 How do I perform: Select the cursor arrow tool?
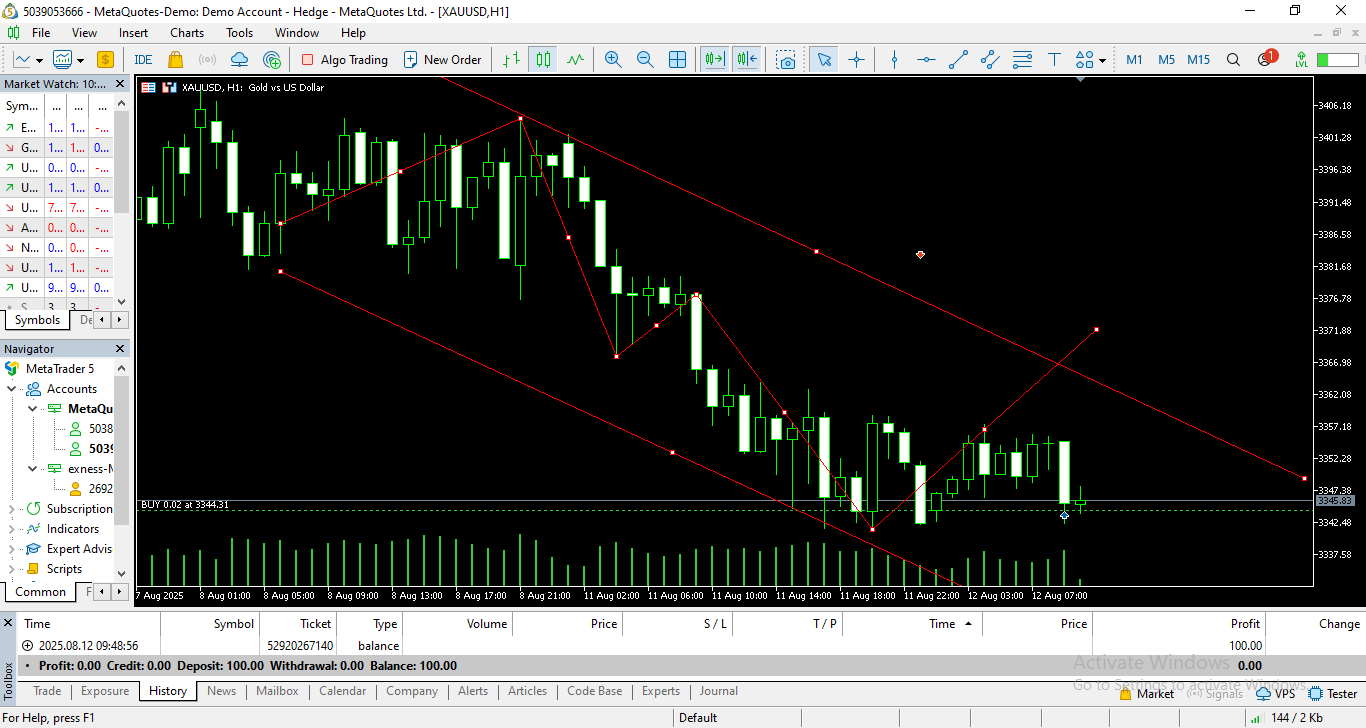click(x=824, y=60)
